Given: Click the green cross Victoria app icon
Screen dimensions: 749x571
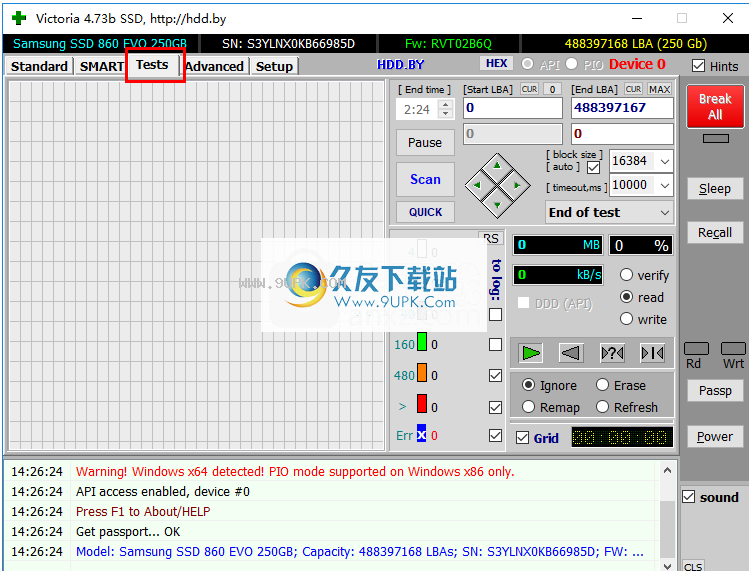Looking at the screenshot, I should click(19, 18).
